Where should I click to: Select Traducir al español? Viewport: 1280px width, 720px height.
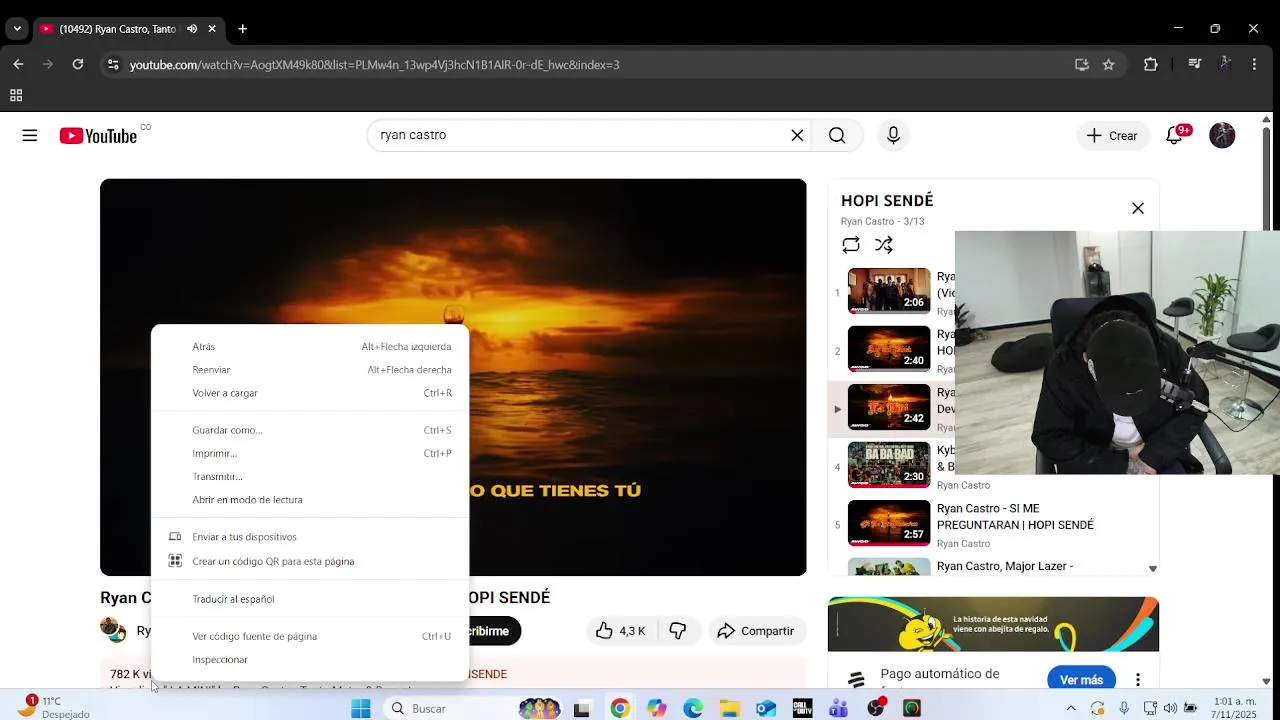[x=310, y=599]
